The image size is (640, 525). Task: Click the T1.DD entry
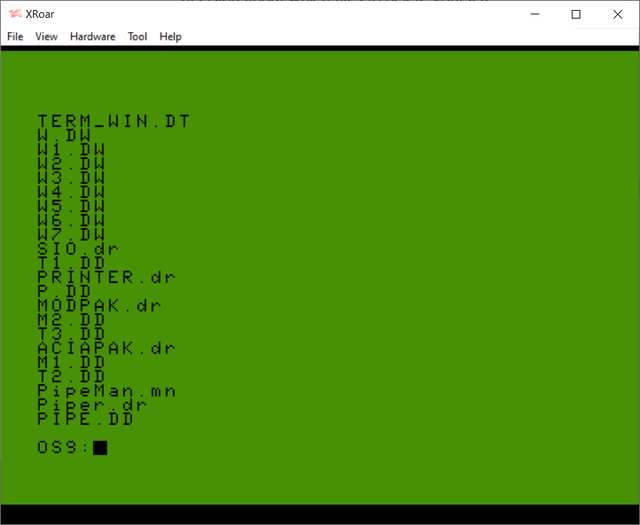point(71,263)
